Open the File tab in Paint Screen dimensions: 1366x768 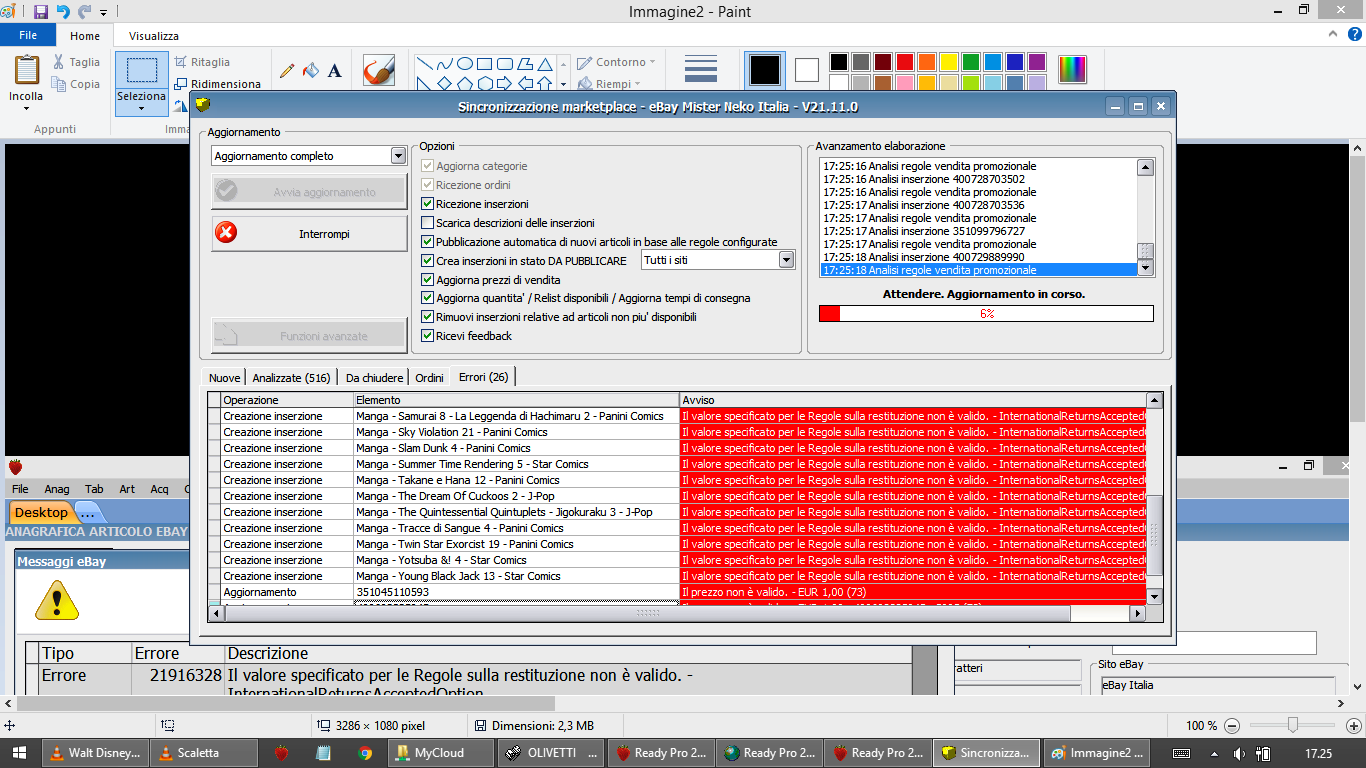coord(28,36)
